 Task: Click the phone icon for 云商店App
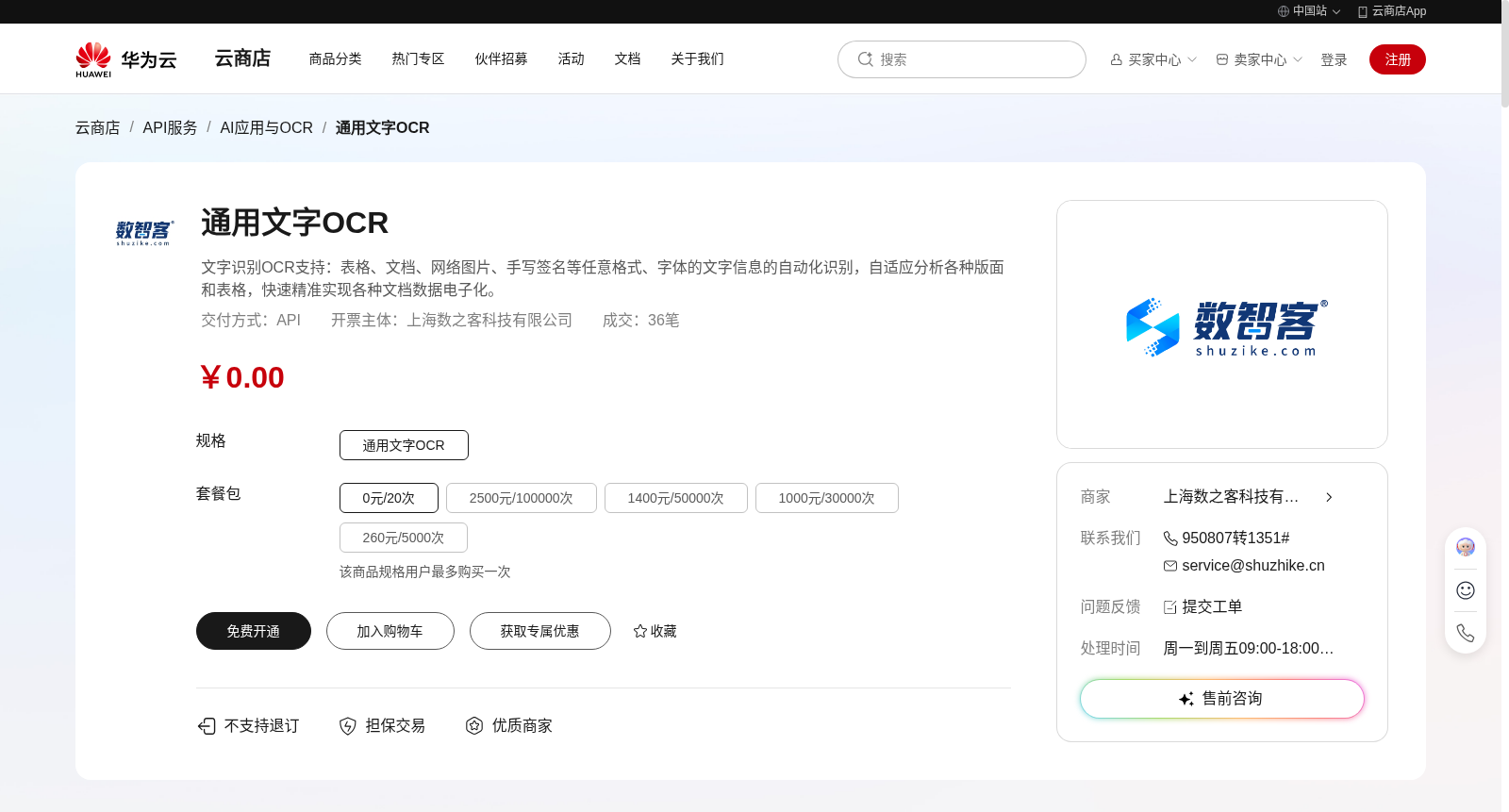click(1363, 11)
